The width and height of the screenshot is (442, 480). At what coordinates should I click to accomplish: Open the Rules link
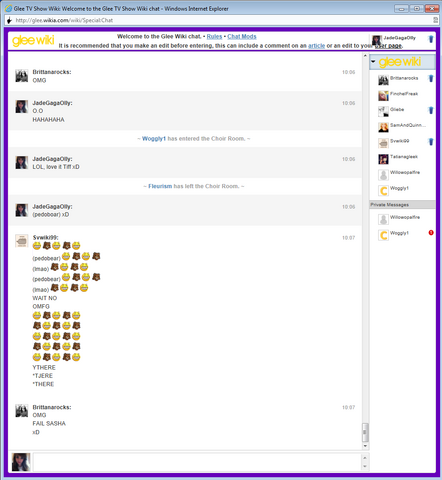point(214,37)
